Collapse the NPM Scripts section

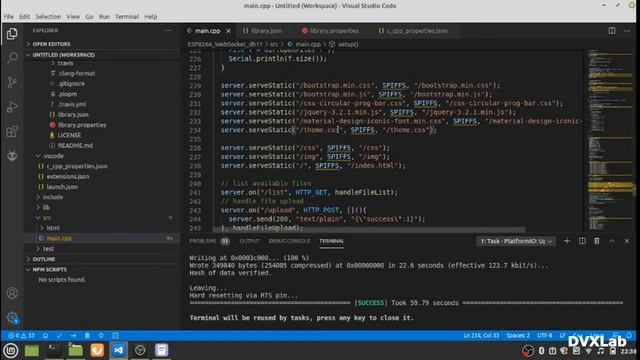coord(49,270)
